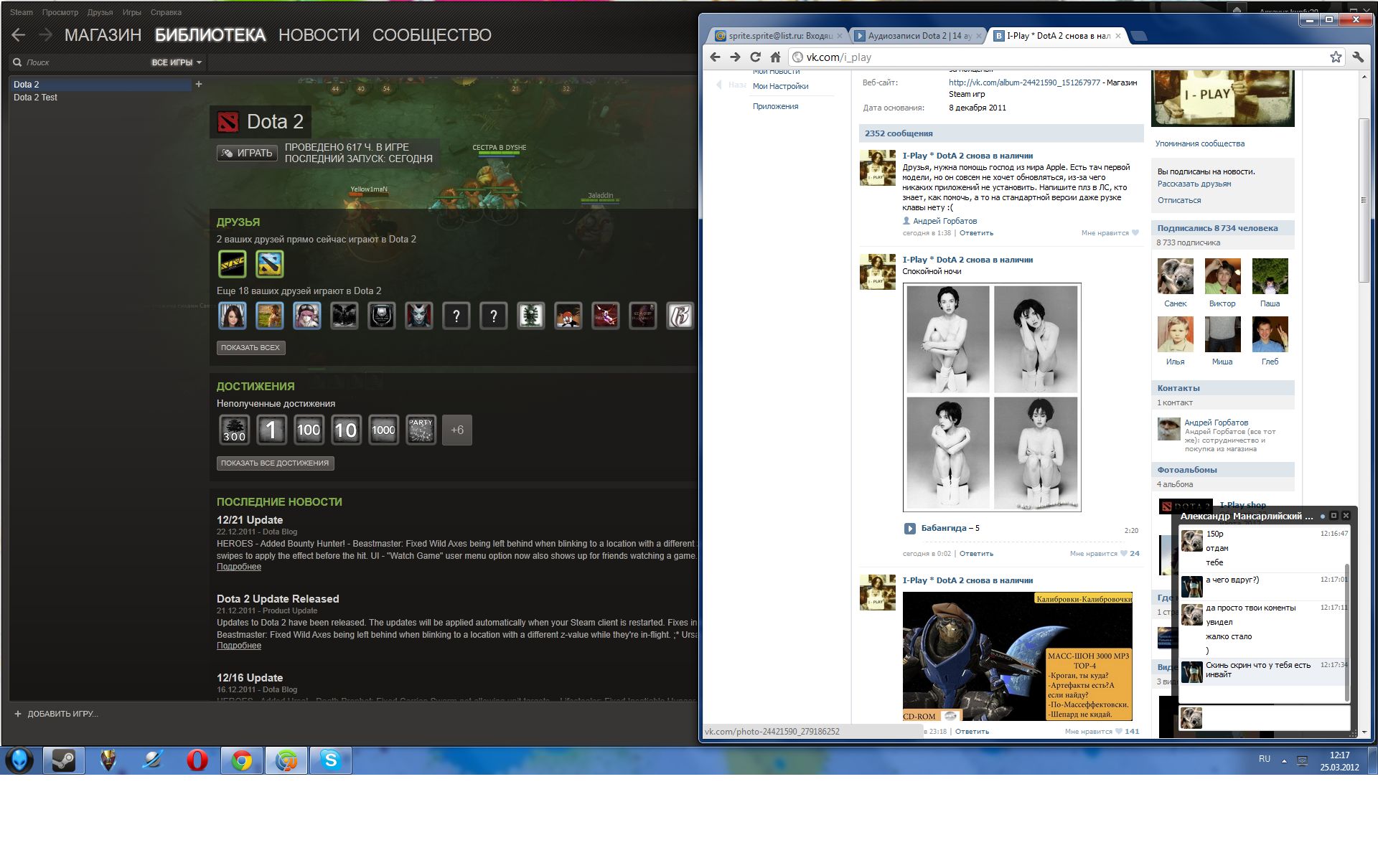Go to the browser home page

pos(775,57)
